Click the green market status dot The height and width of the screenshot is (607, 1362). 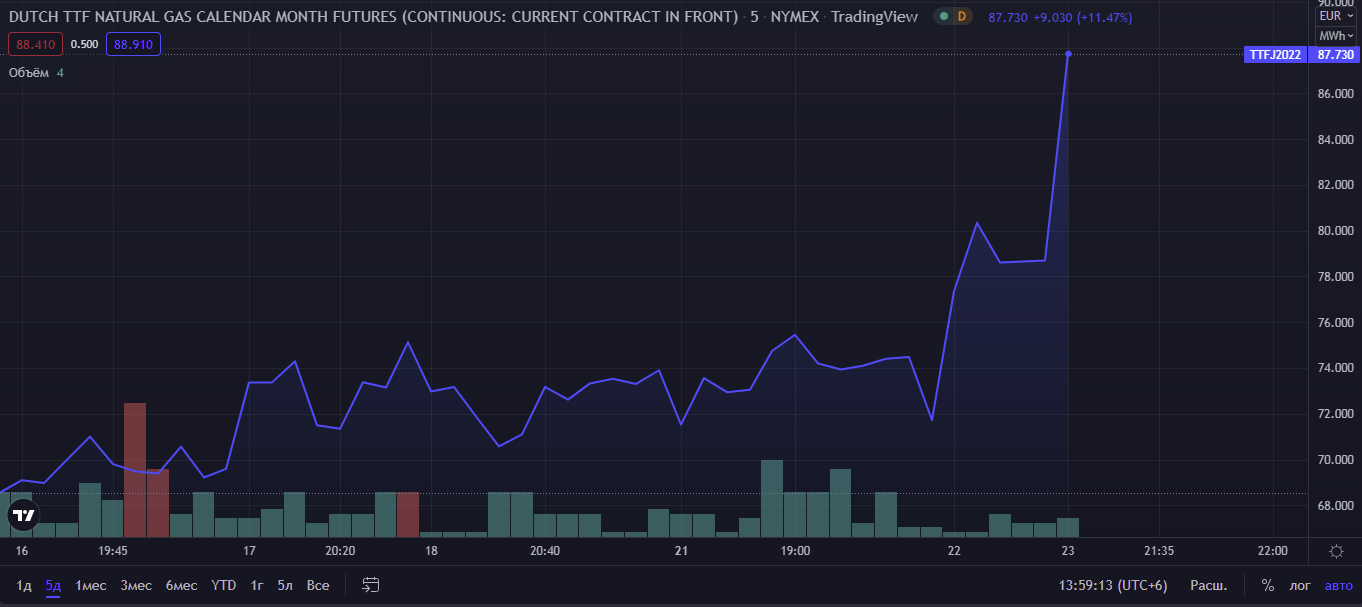(x=943, y=17)
